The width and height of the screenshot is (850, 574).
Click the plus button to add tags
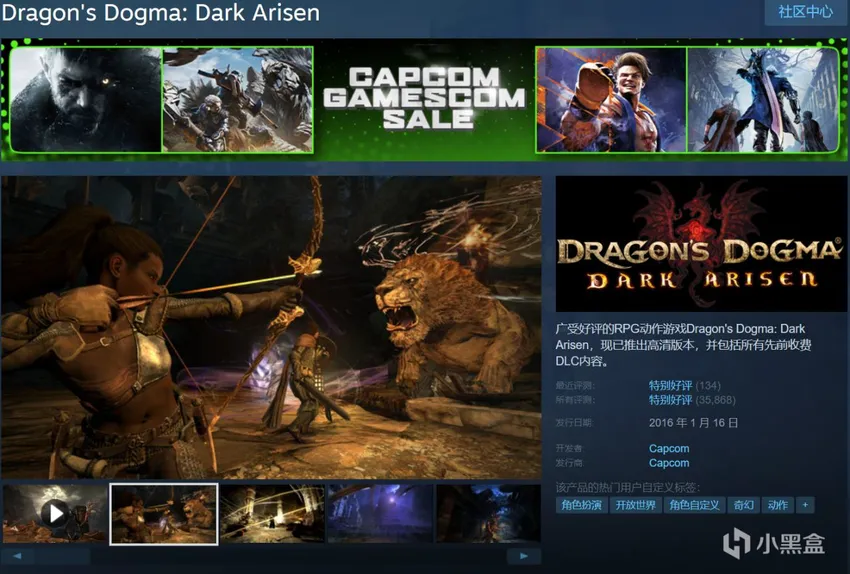(805, 505)
